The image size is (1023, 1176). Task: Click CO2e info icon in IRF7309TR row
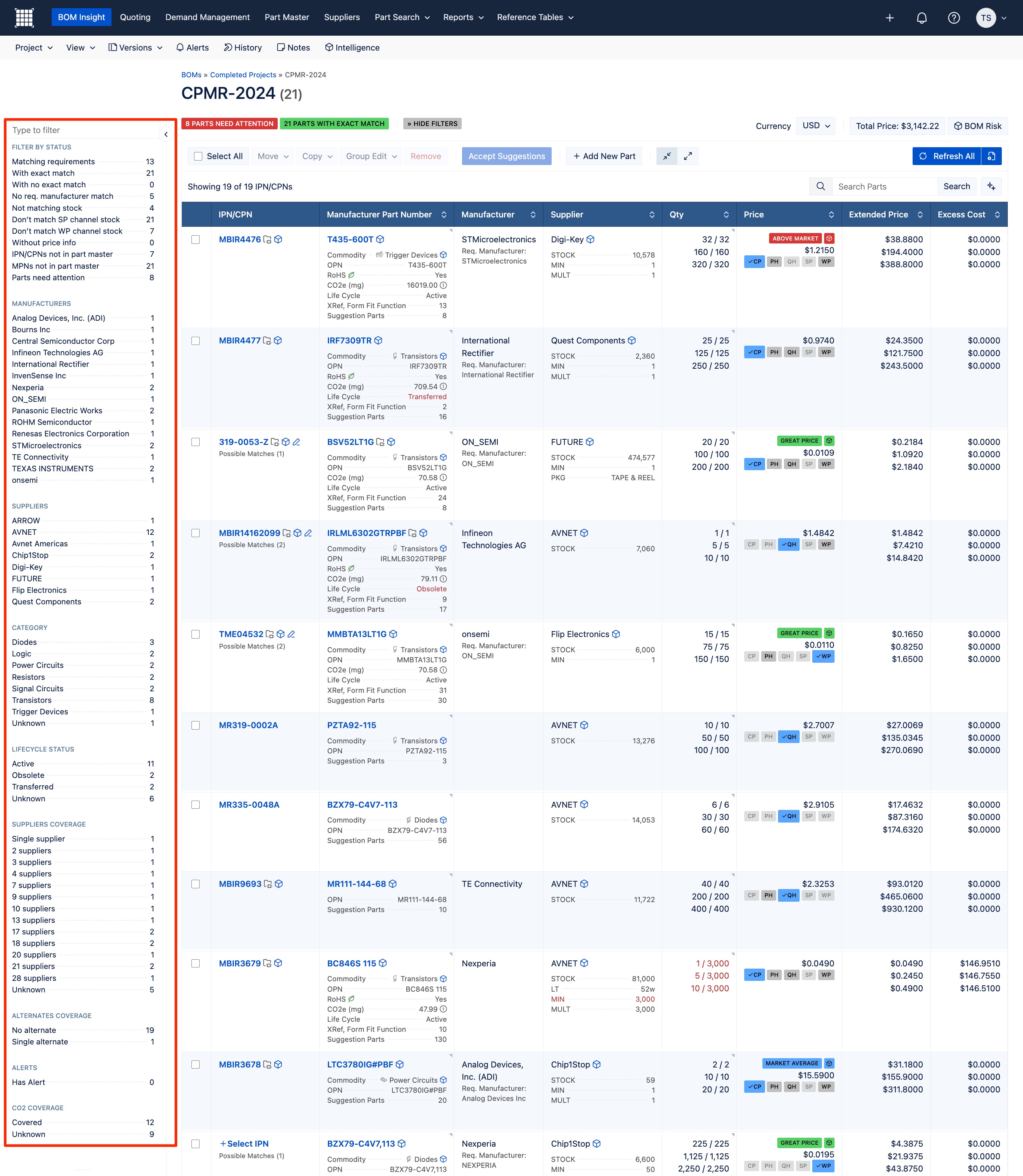tap(443, 387)
